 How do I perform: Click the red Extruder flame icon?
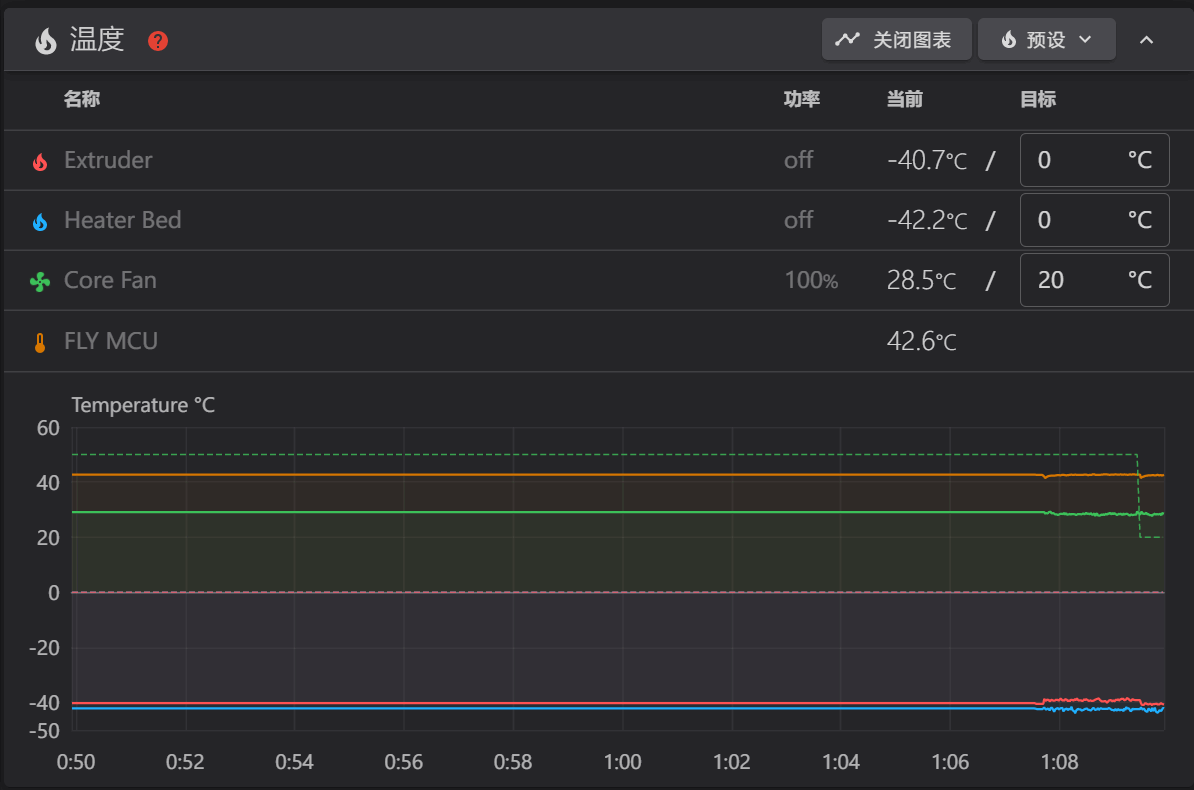click(40, 162)
